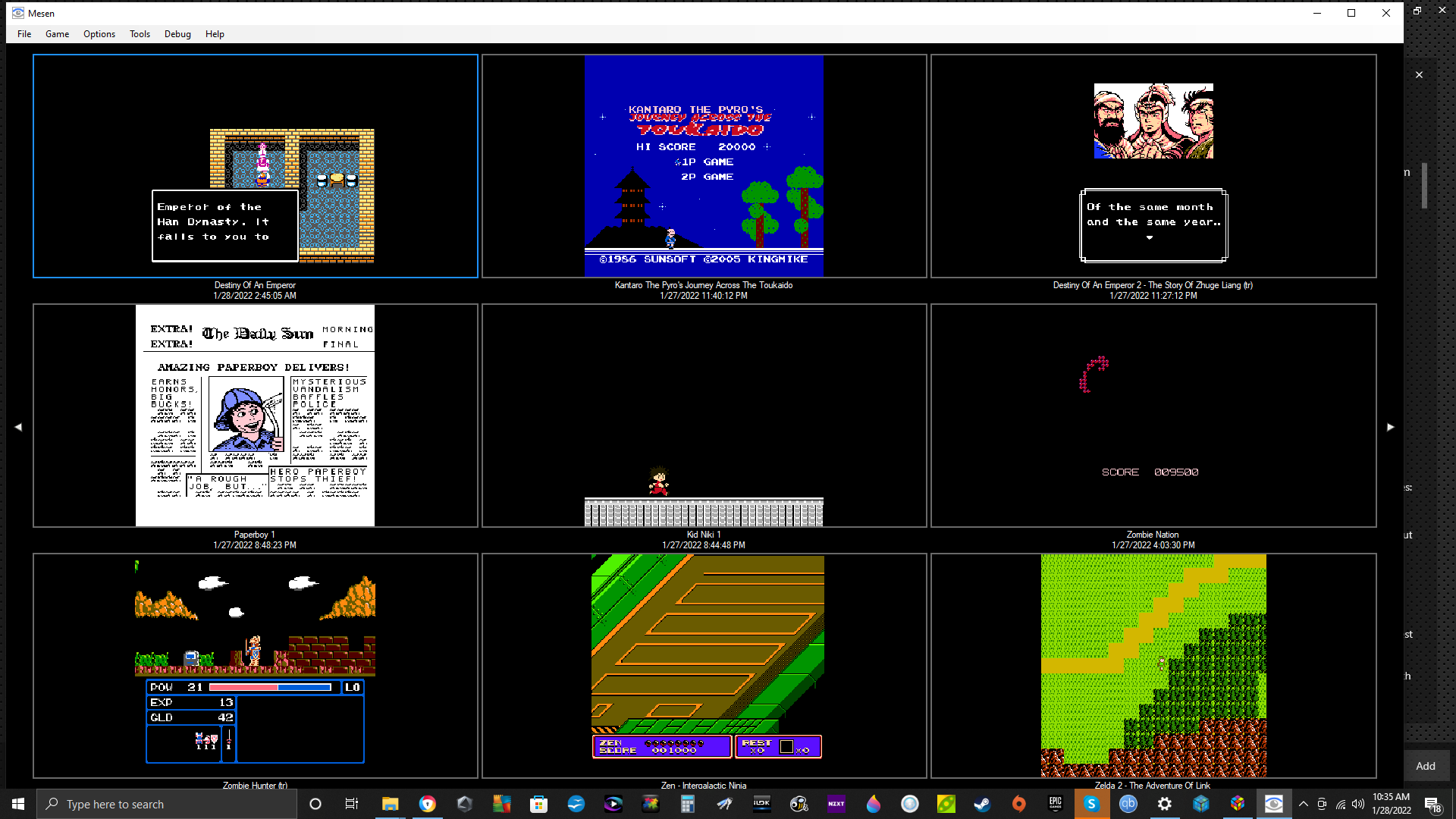
Task: Open Origin from the taskbar
Action: 1019,804
